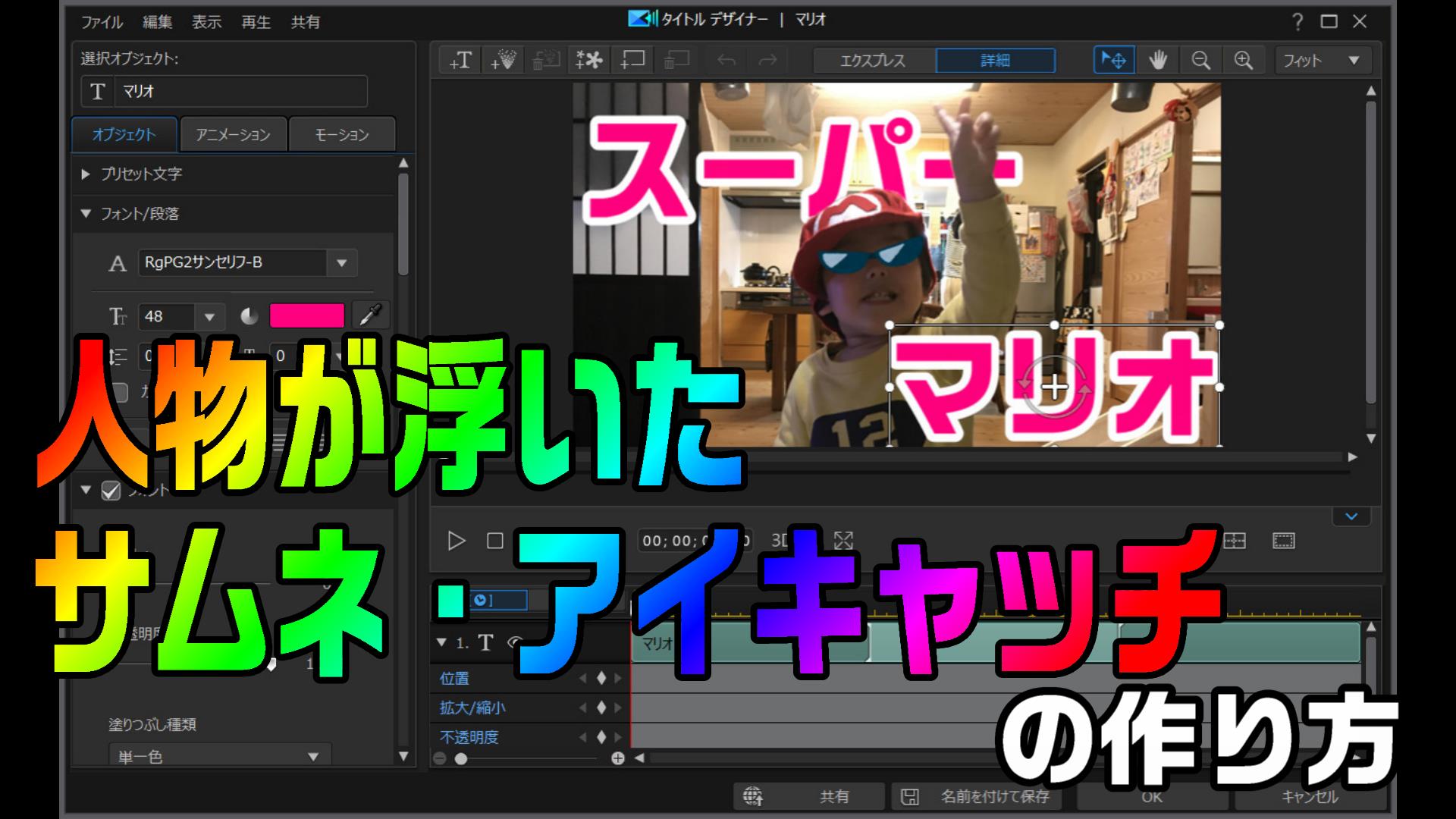This screenshot has width=1456, height=819.
Task: Select the hand pan tool
Action: coord(1158,60)
